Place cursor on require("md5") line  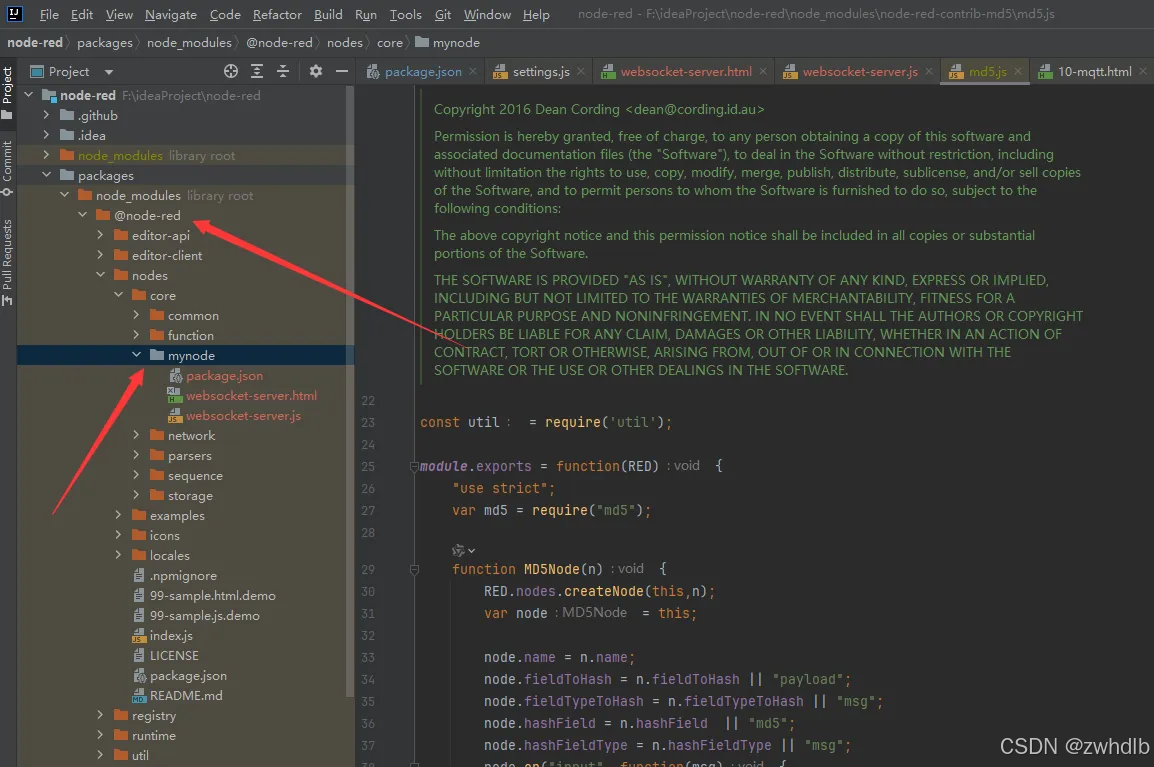click(551, 510)
